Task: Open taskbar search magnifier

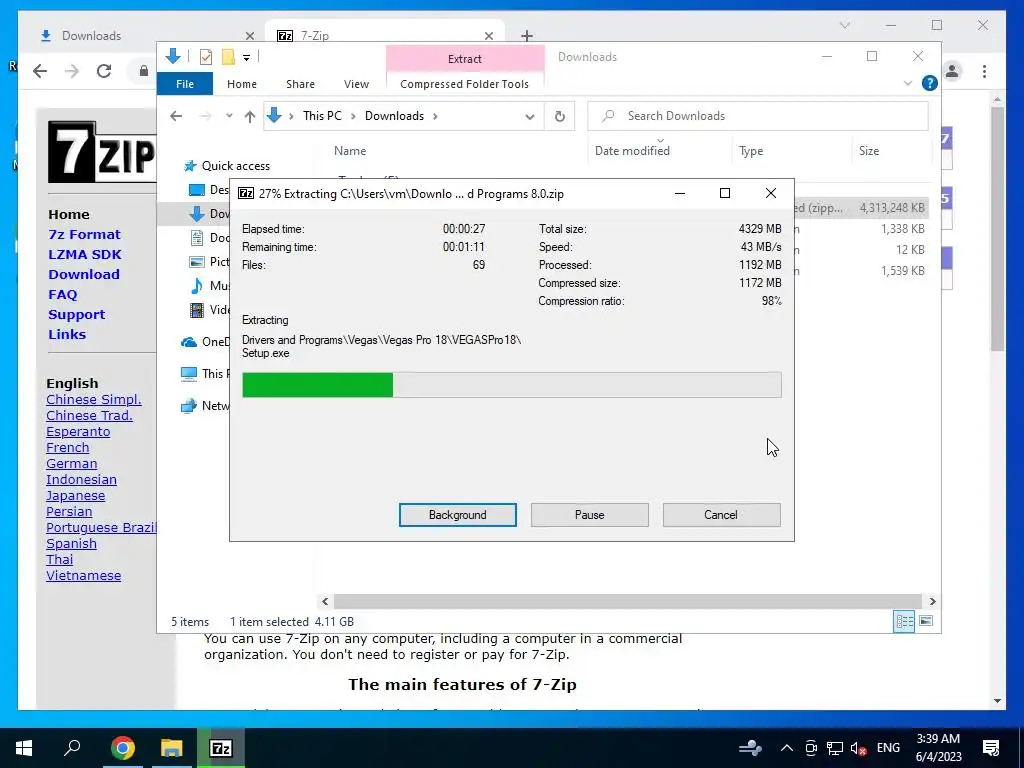Action: (72, 748)
